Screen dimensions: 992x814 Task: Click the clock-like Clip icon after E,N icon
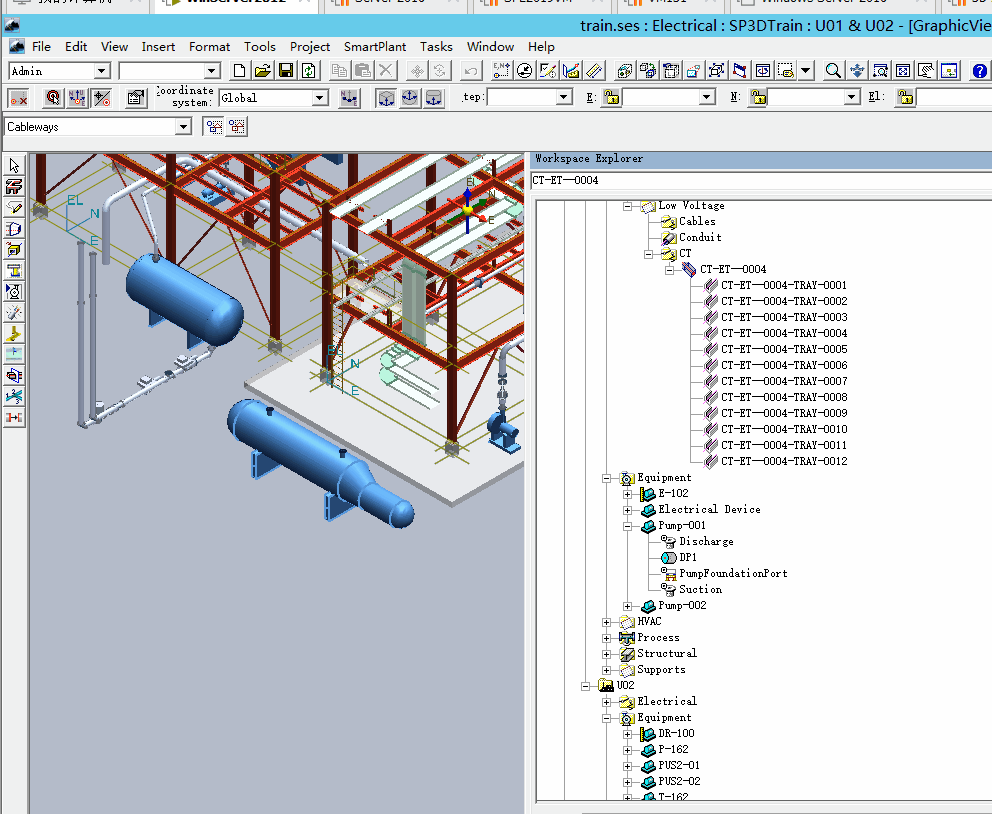click(x=524, y=71)
